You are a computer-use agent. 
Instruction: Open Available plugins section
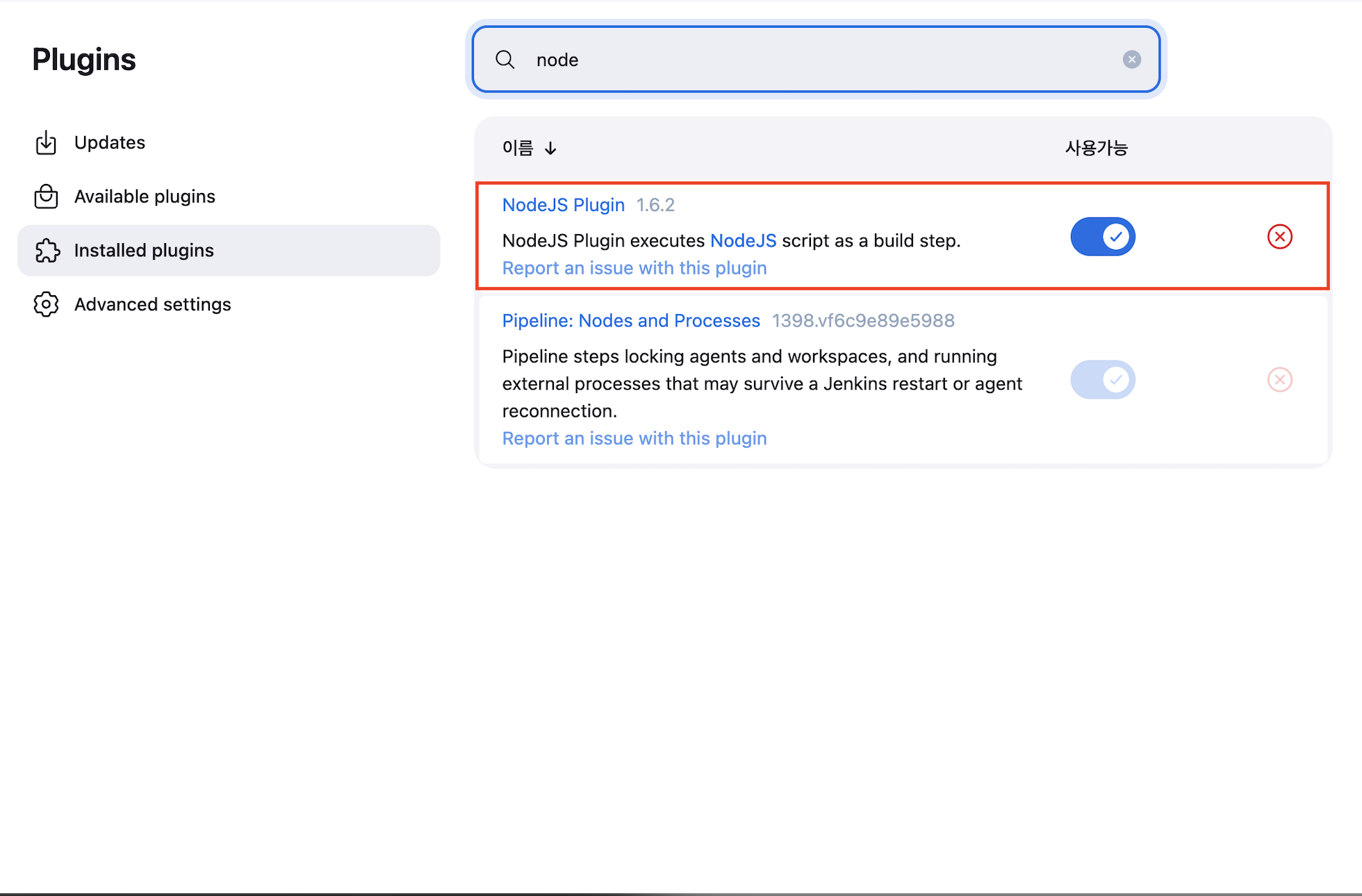click(145, 197)
